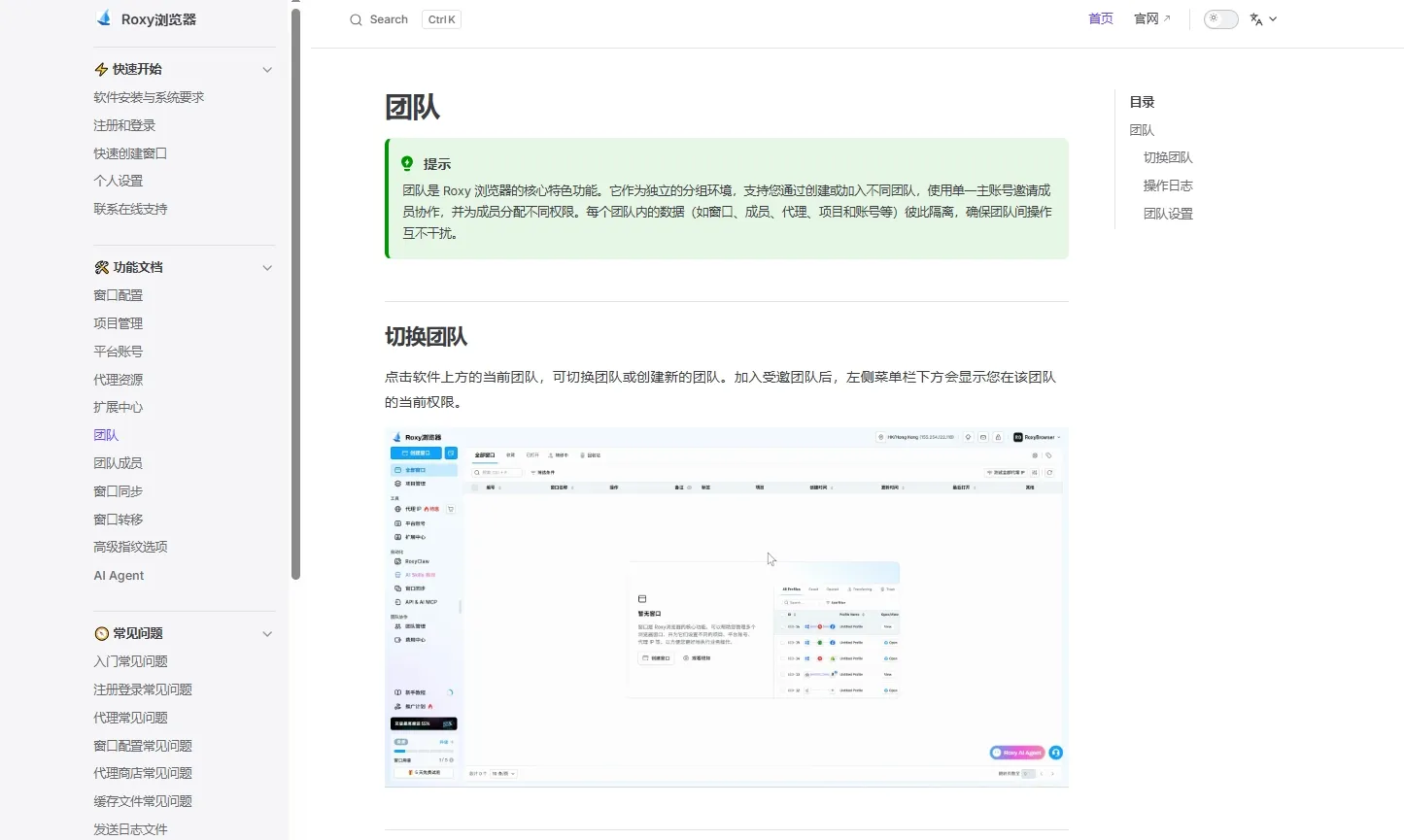
Task: Jump to 操作日志 in table of contents
Action: [1168, 185]
